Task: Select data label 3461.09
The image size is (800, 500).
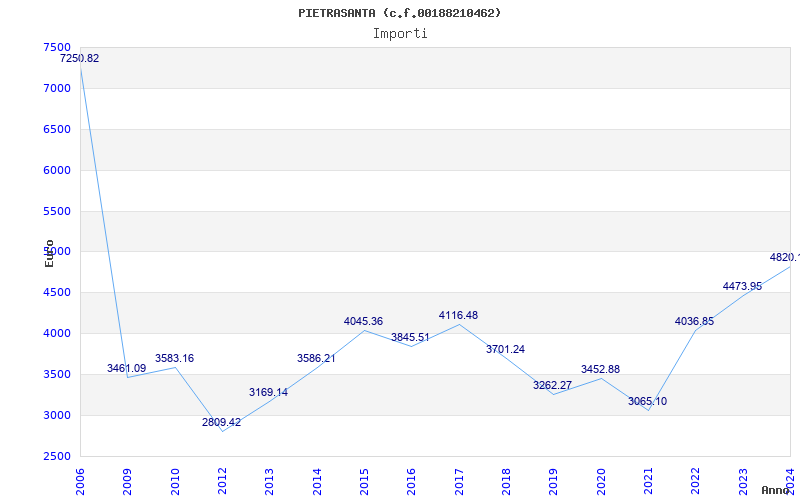Action: click(127, 368)
